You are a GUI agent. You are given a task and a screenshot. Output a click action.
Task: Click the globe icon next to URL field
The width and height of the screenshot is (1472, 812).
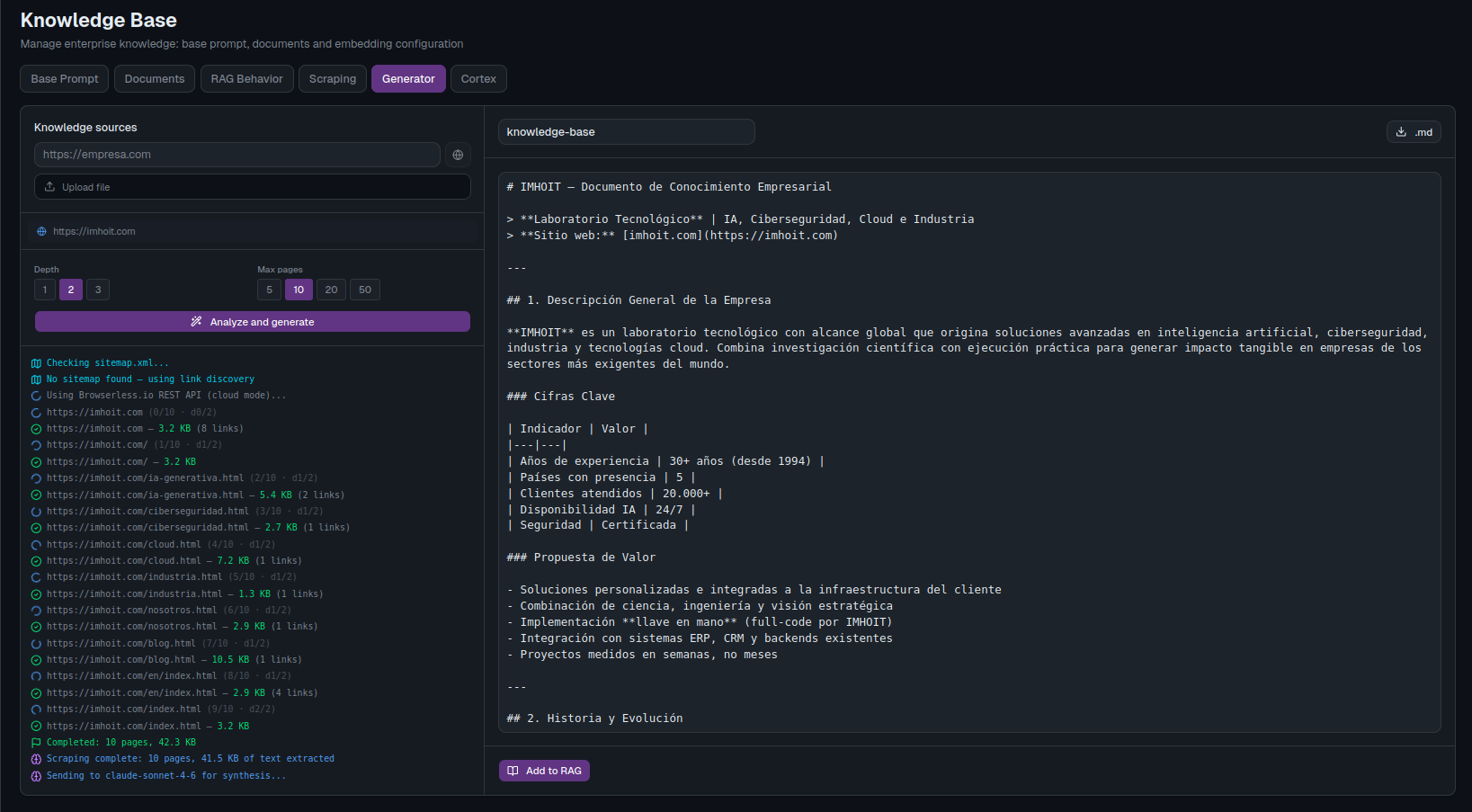point(458,155)
